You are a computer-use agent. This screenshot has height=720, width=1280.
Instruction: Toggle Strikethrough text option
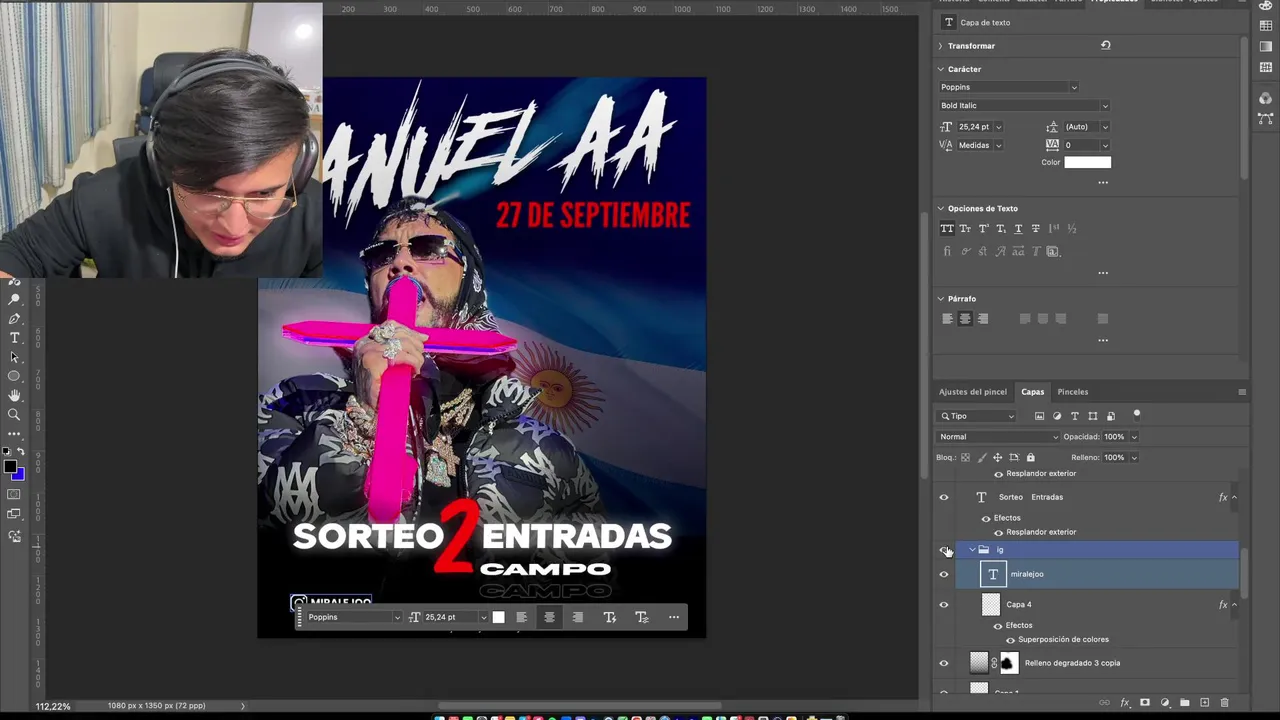click(x=1036, y=228)
